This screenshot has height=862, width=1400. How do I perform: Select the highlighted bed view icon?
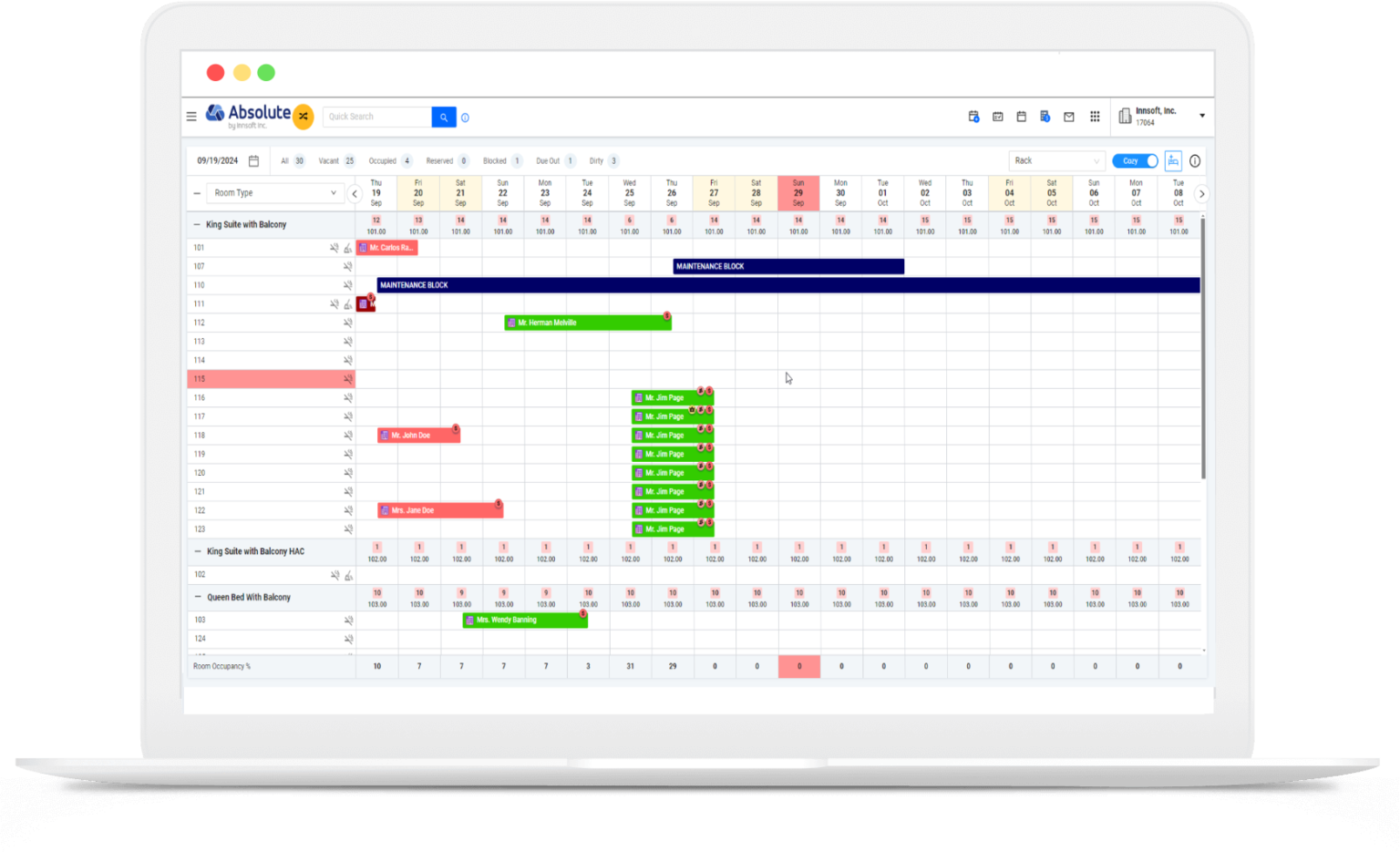1173,160
